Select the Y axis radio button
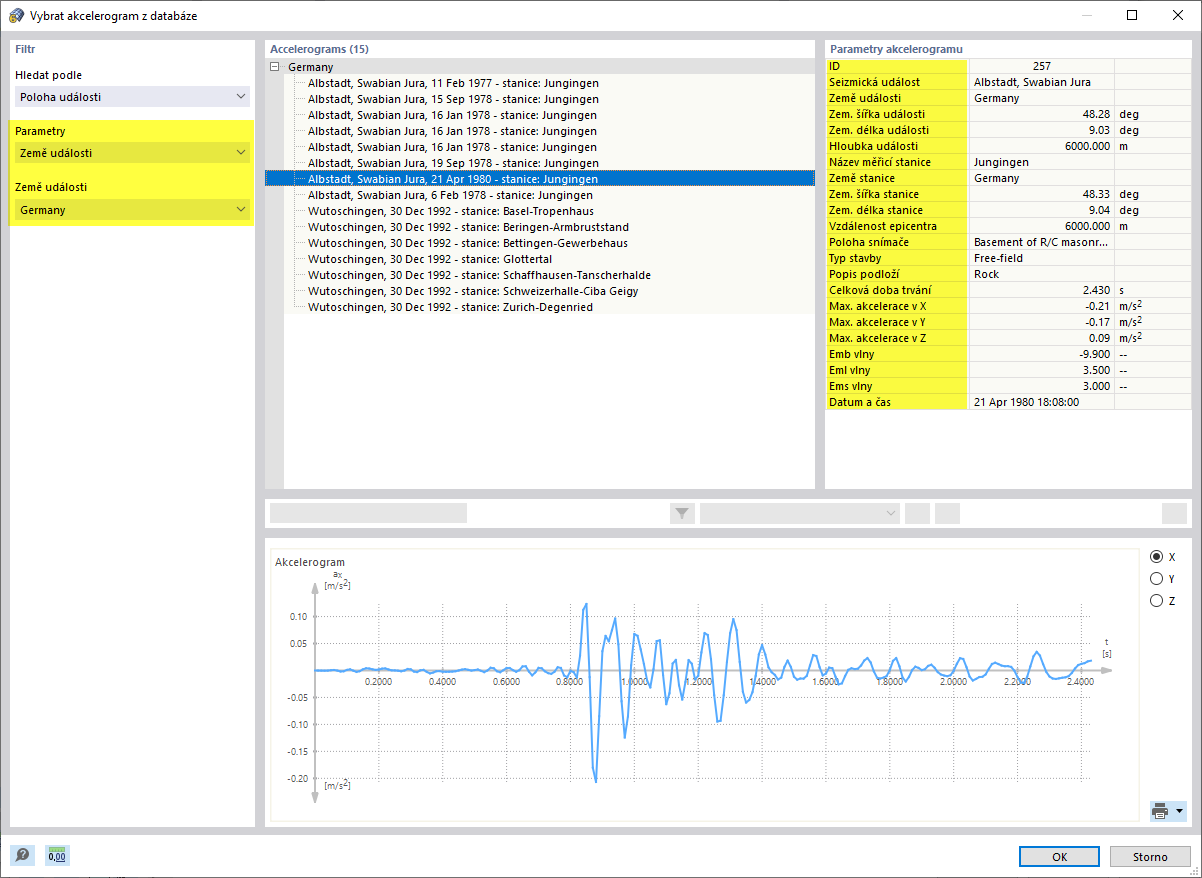Screen dimensions: 1202x878 coord(1156,579)
